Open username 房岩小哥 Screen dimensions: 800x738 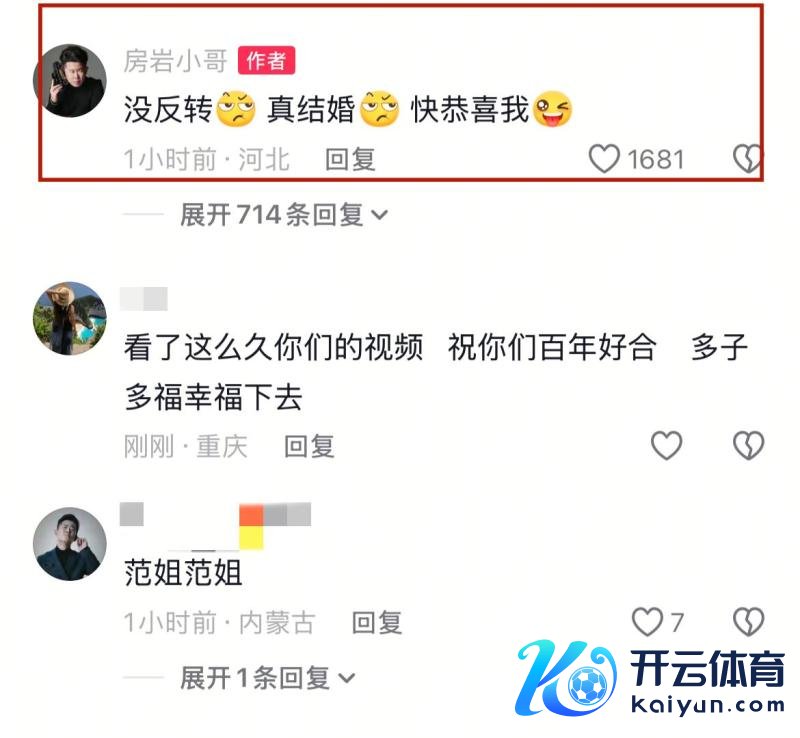click(175, 61)
